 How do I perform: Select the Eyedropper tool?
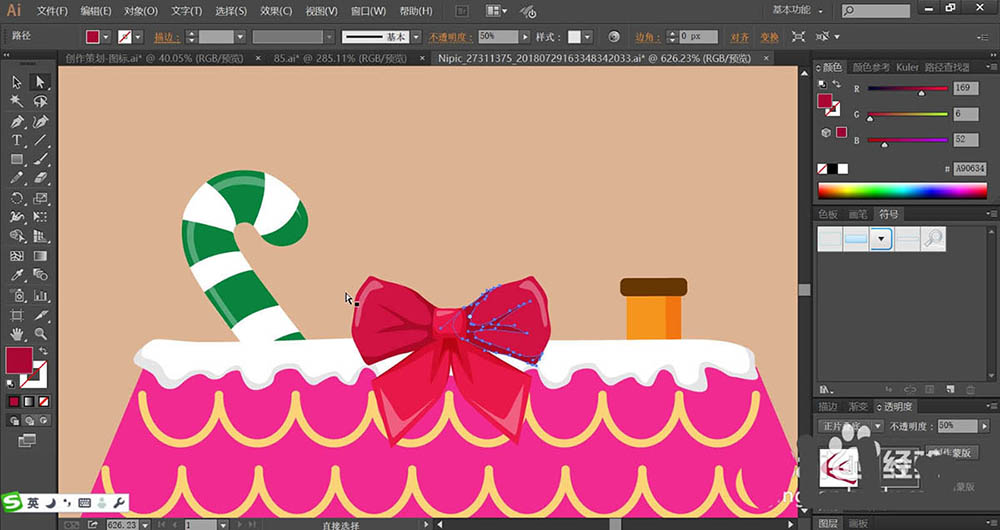tap(17, 276)
